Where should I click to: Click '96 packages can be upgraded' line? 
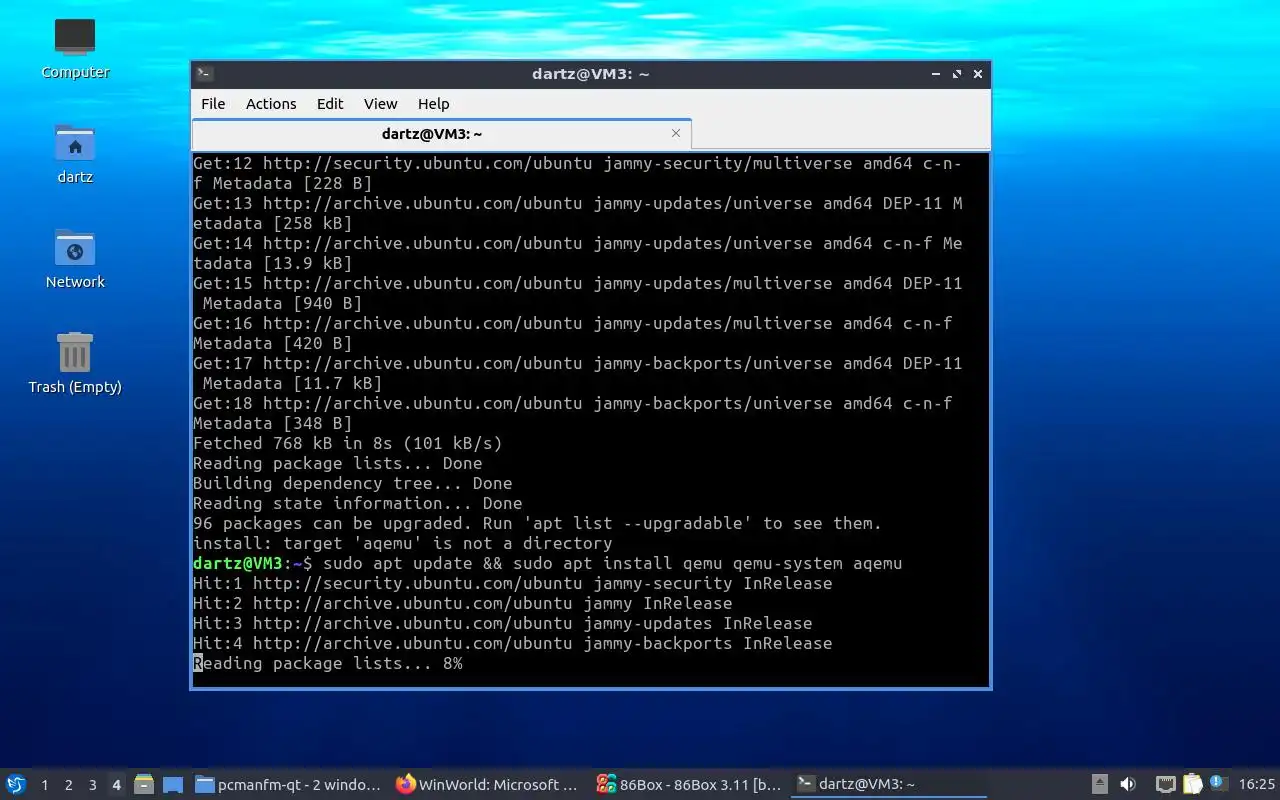coord(538,523)
